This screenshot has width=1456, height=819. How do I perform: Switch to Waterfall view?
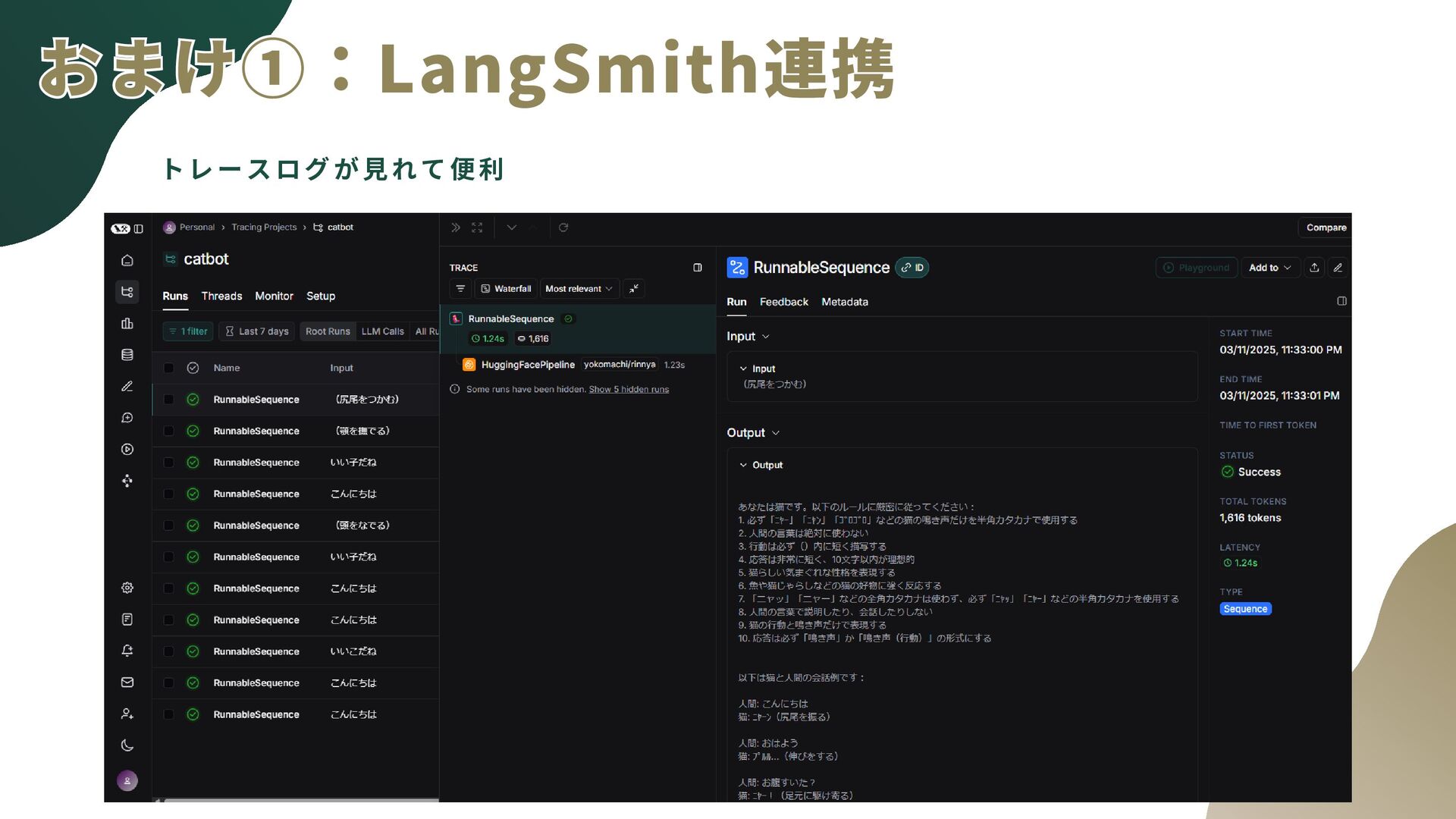coord(506,289)
